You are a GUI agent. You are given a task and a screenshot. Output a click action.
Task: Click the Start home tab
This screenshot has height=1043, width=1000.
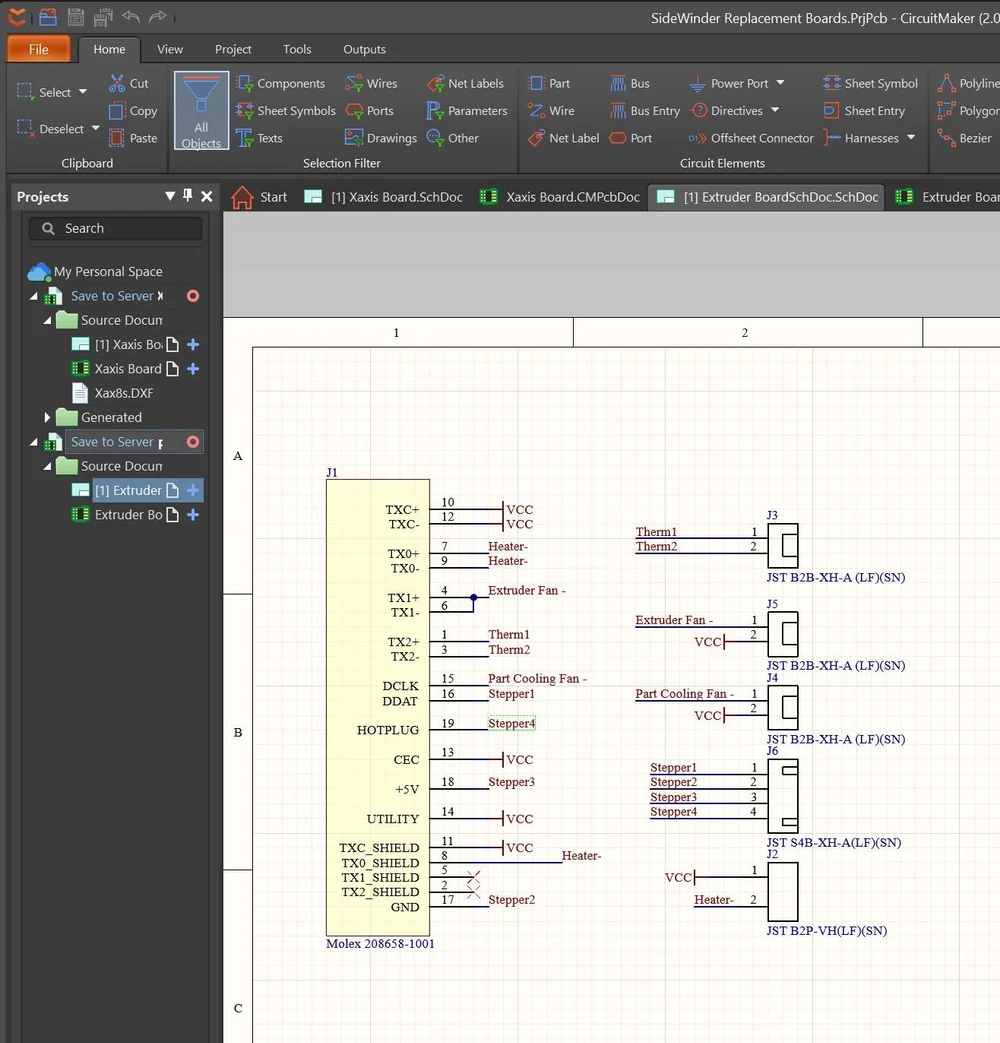(x=259, y=197)
